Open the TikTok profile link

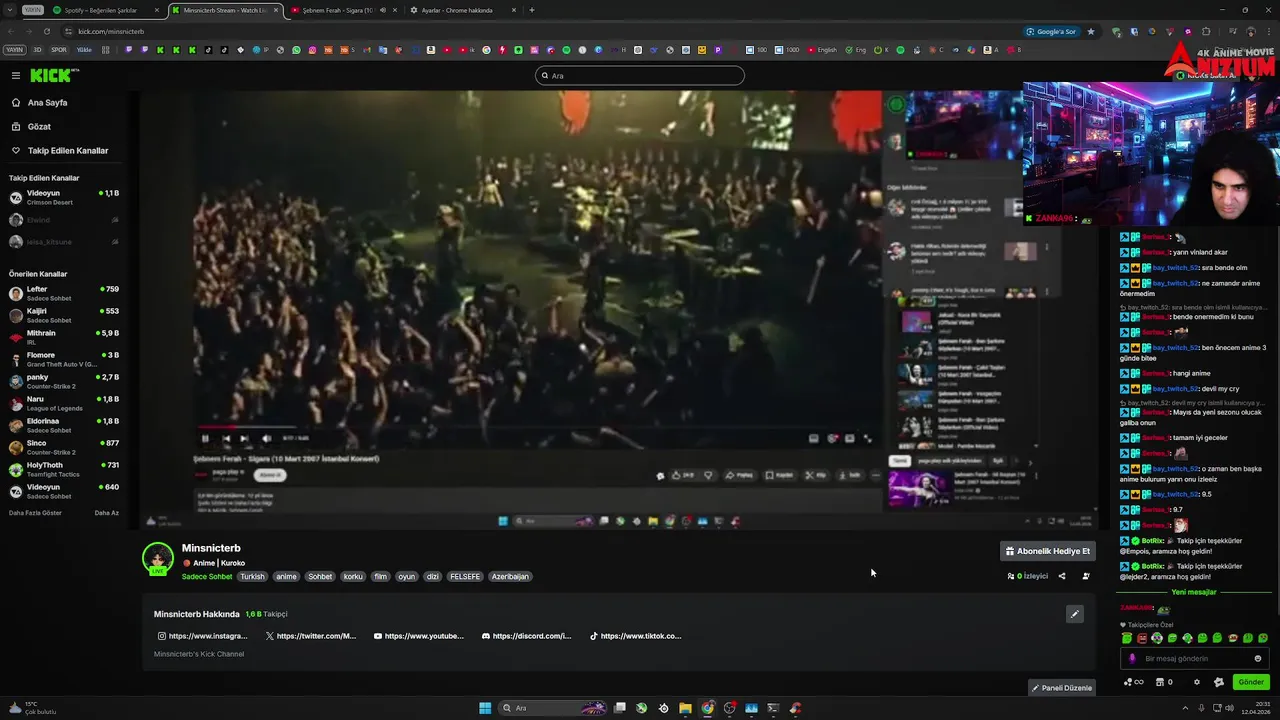[635, 636]
